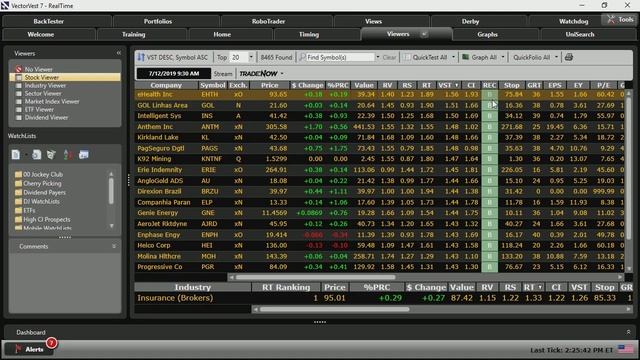Click the Alerts flag icon
640x360 pixels.
point(18,349)
